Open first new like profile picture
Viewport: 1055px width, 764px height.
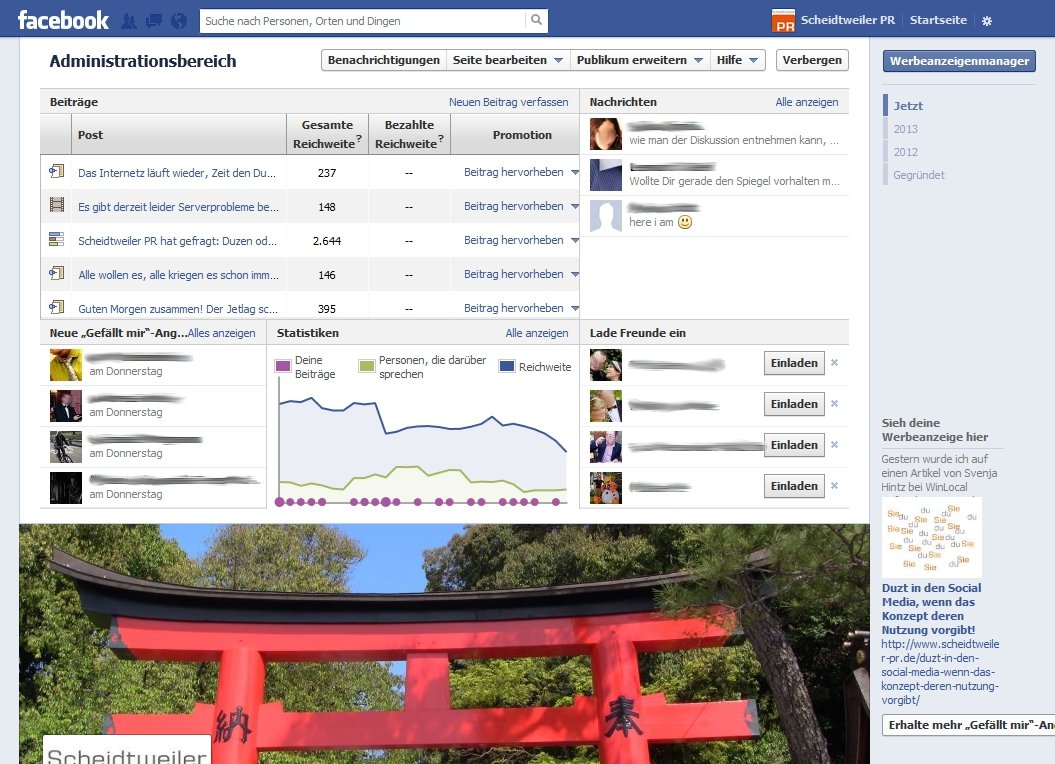[66, 365]
